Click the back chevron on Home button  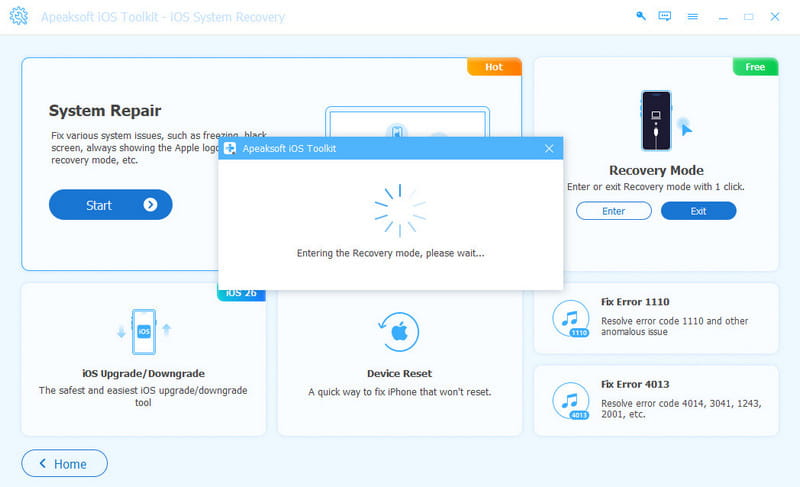point(43,463)
